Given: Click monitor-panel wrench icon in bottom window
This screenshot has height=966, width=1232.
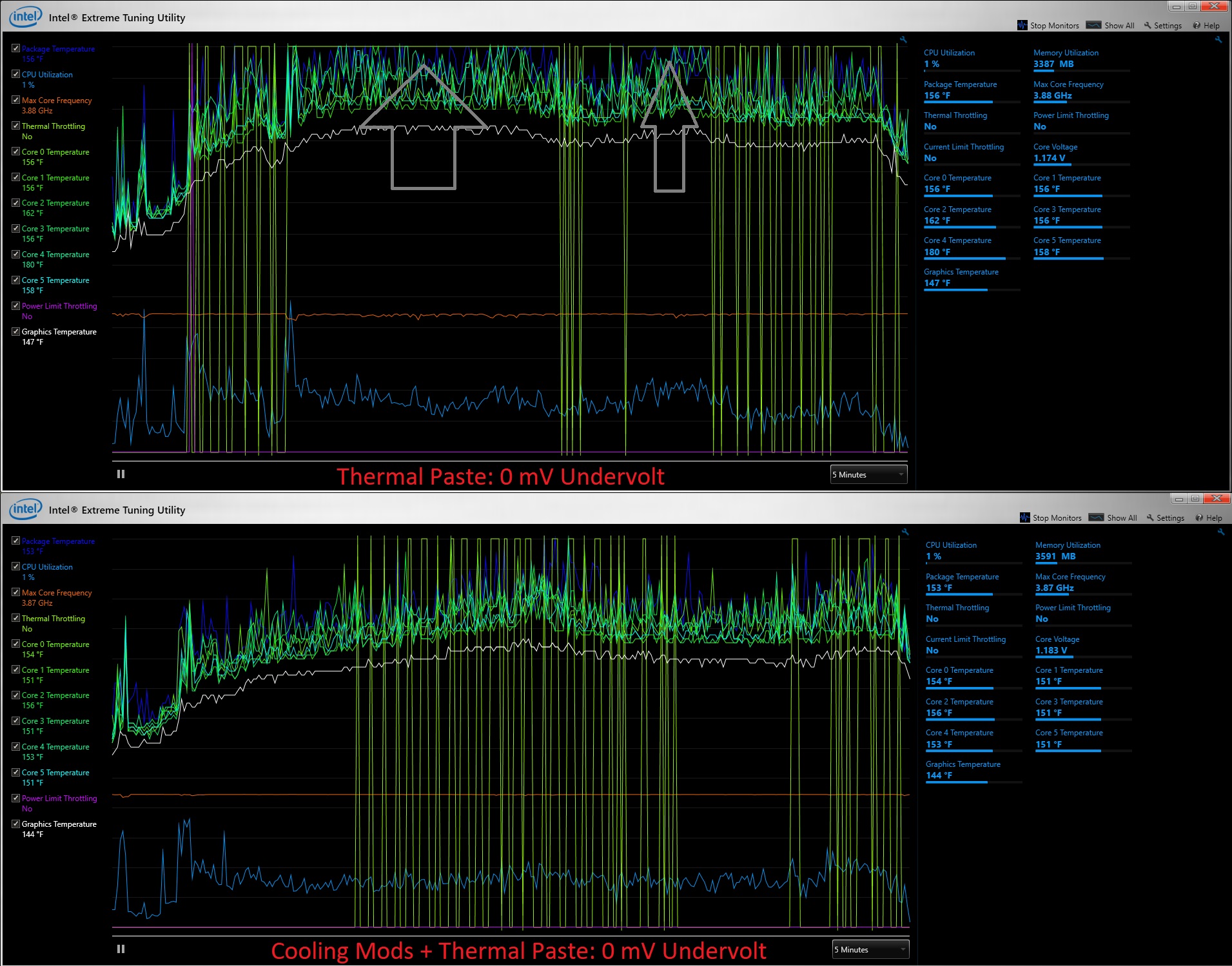Looking at the screenshot, I should tap(1220, 532).
